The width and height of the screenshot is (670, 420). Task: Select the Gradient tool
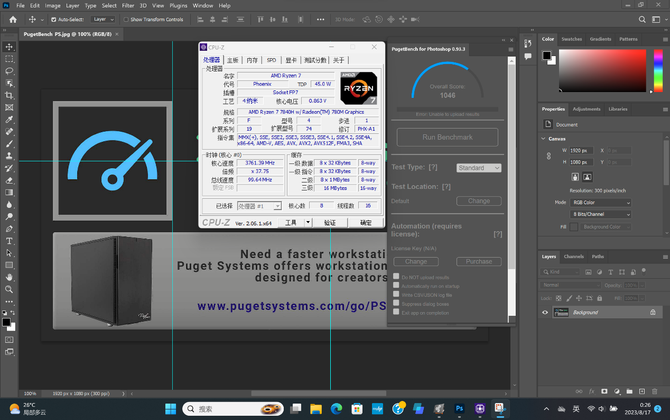(9, 192)
